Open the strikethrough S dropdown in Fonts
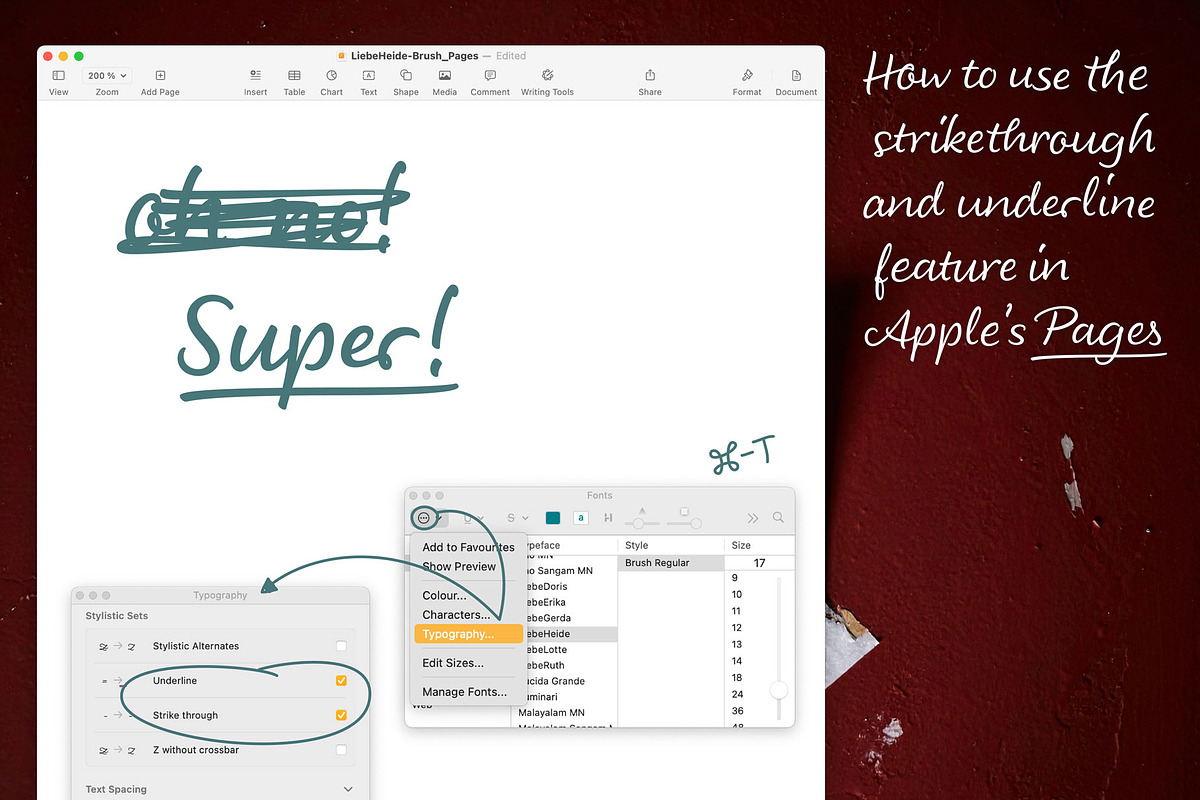Viewport: 1200px width, 800px height. [517, 518]
